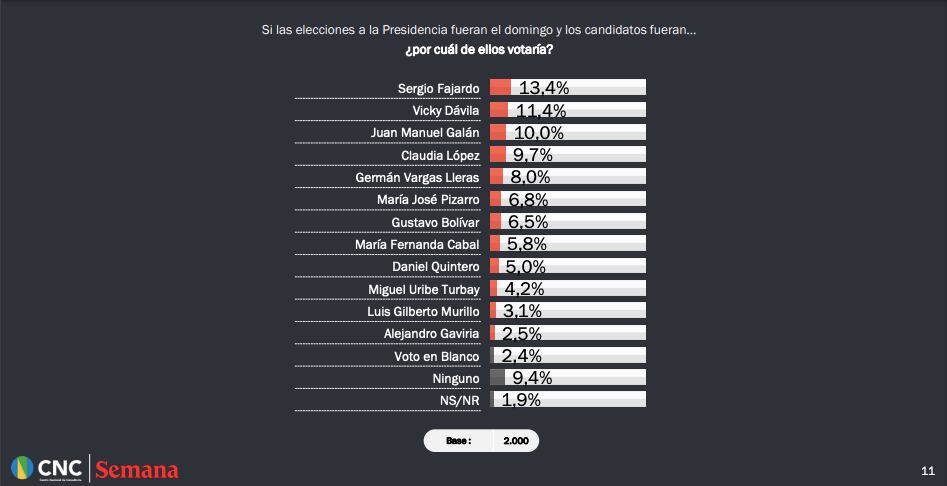This screenshot has width=947, height=486.
Task: Click the Base 2.000 pill
Action: 481,440
